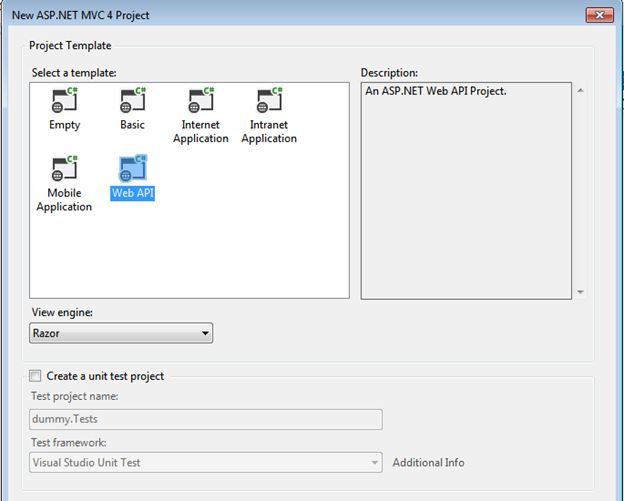
Task: Open the Test framework dropdown
Action: (x=206, y=462)
